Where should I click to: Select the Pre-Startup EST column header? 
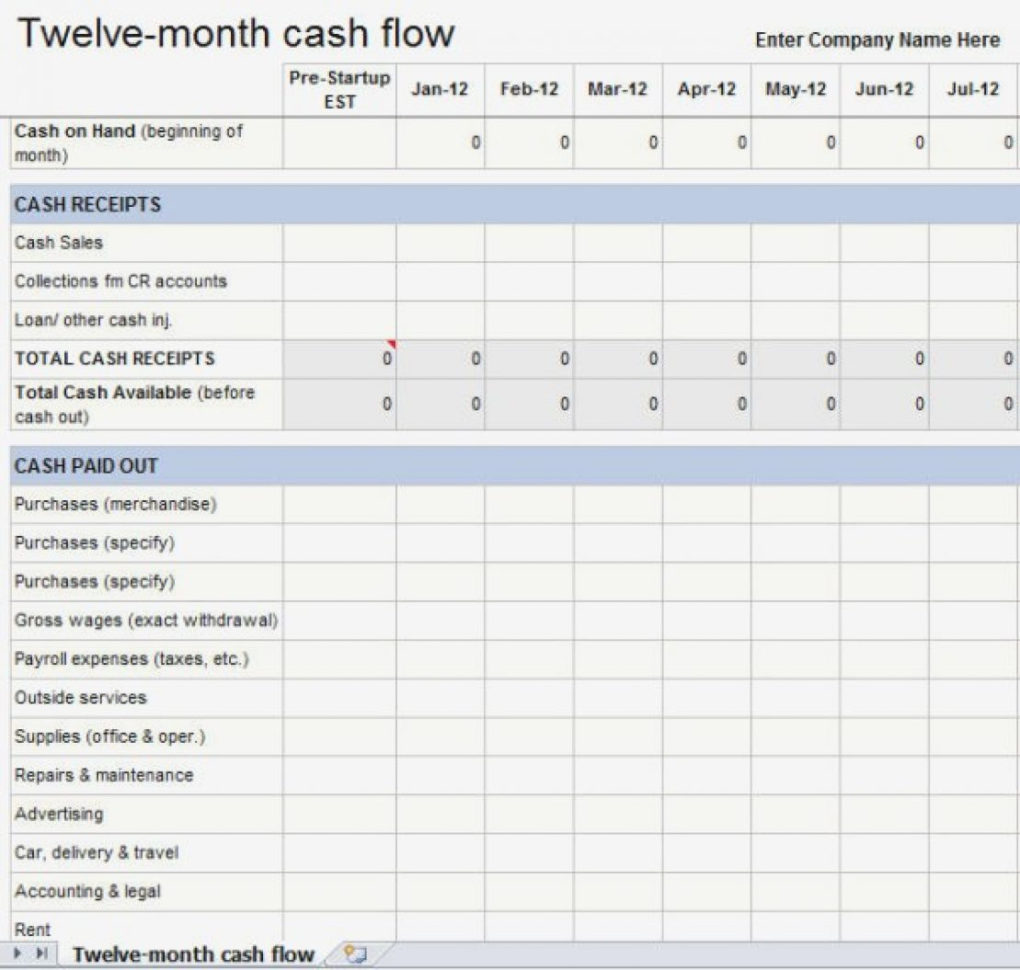pyautogui.click(x=340, y=89)
